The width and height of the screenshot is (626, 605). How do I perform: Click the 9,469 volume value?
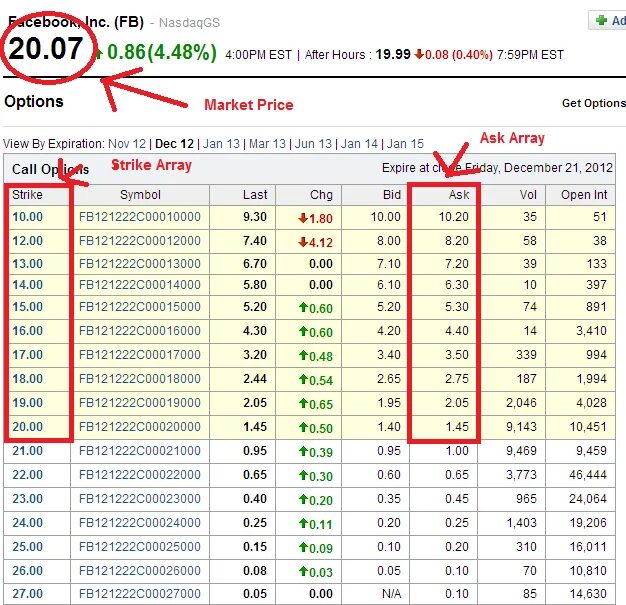[521, 451]
